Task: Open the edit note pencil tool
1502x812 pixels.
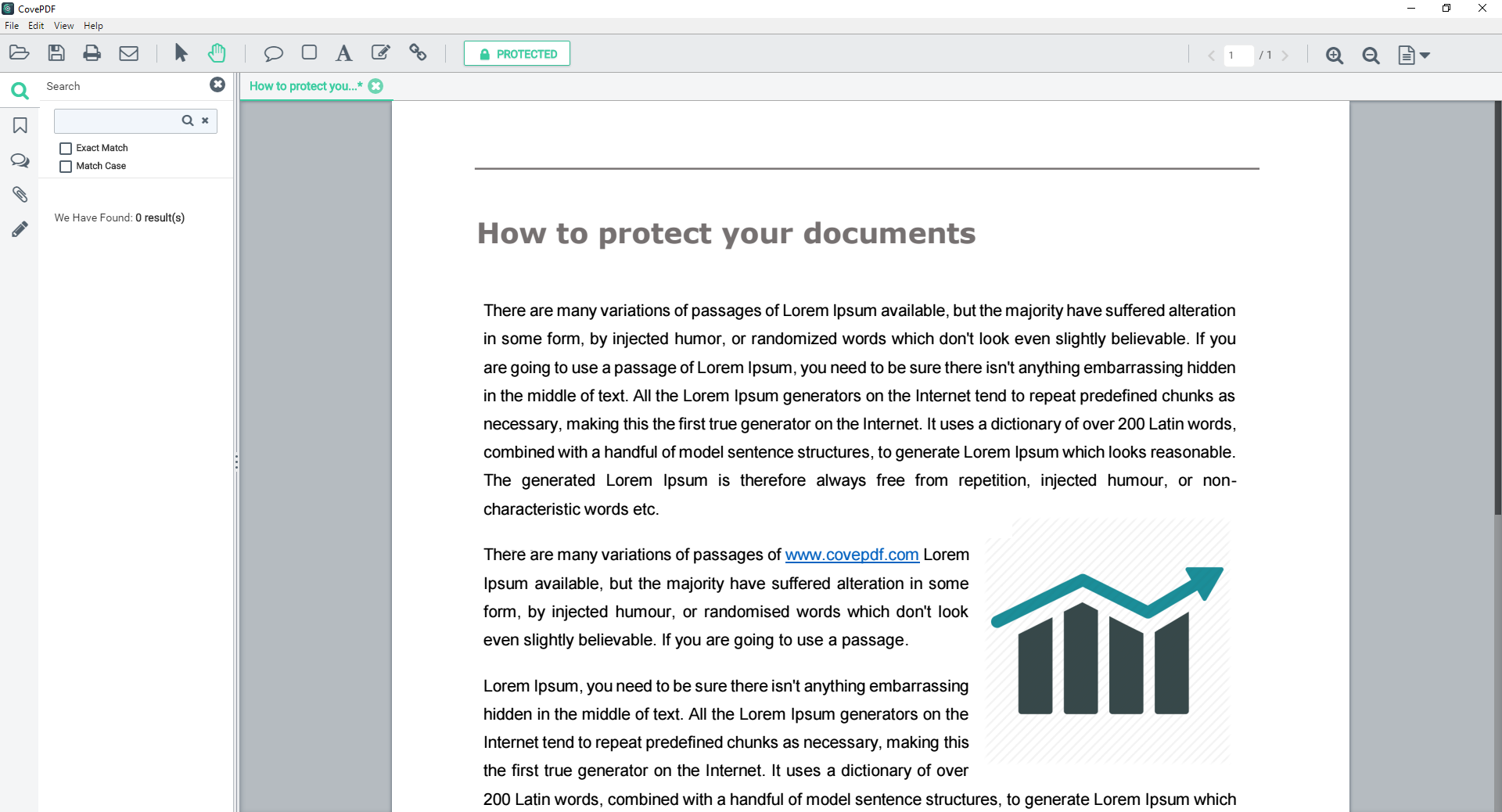Action: tap(381, 52)
